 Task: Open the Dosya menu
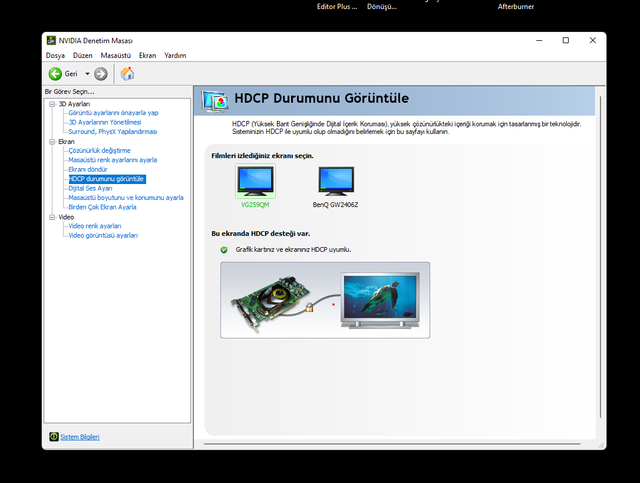(x=55, y=56)
